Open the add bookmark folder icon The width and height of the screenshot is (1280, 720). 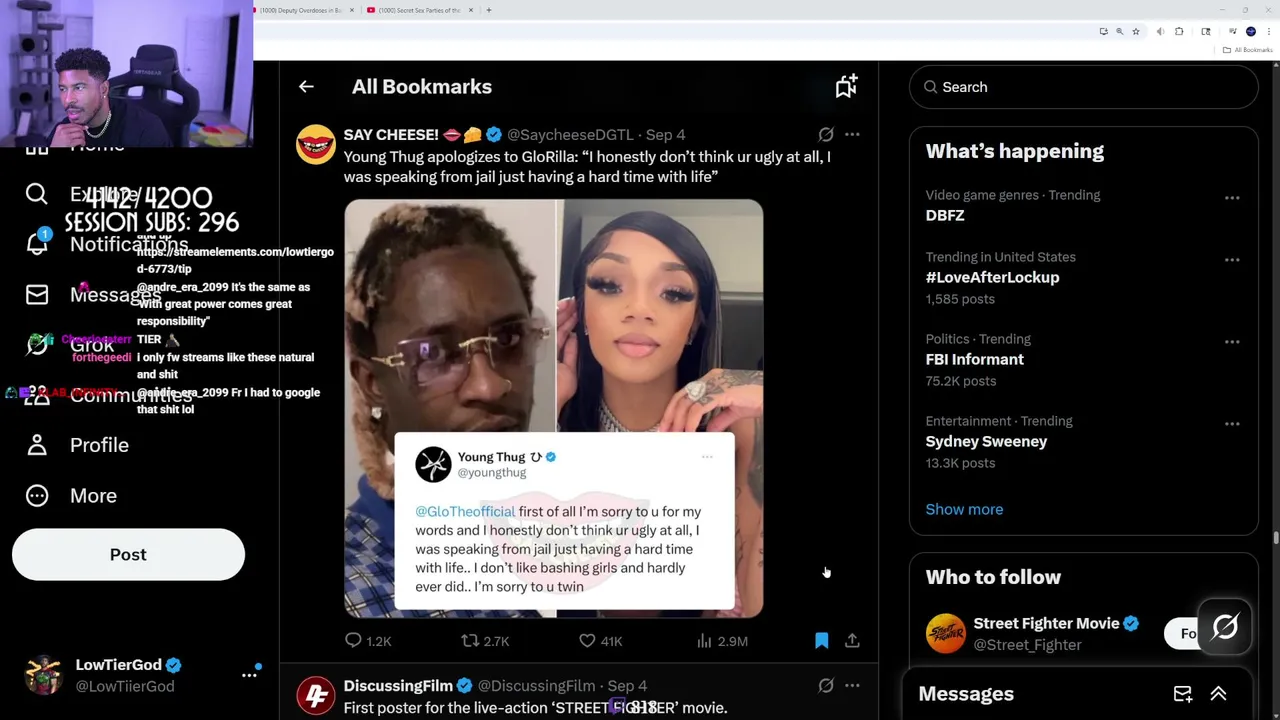pos(846,86)
